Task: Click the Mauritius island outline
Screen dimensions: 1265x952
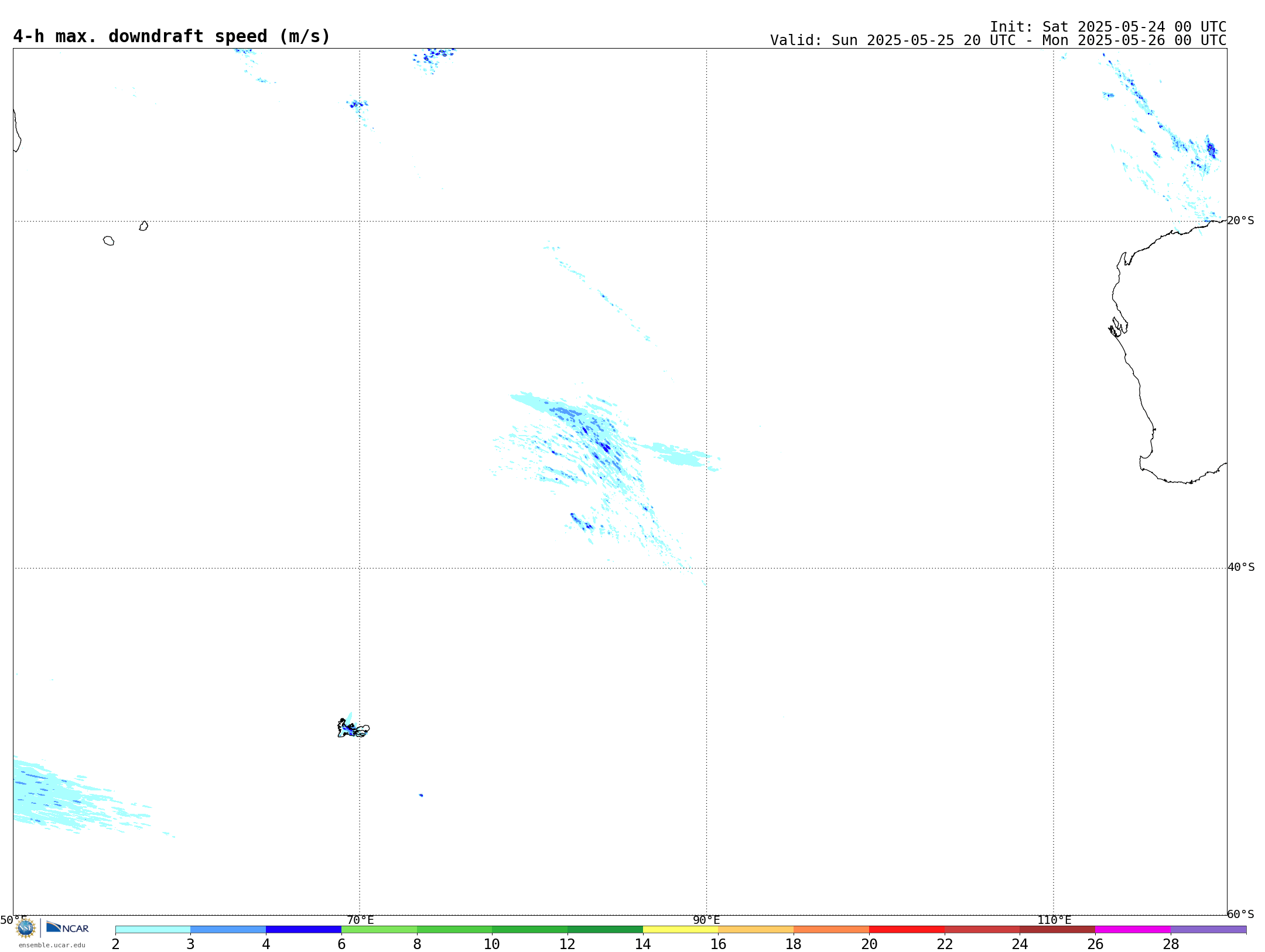Action: pyautogui.click(x=143, y=226)
